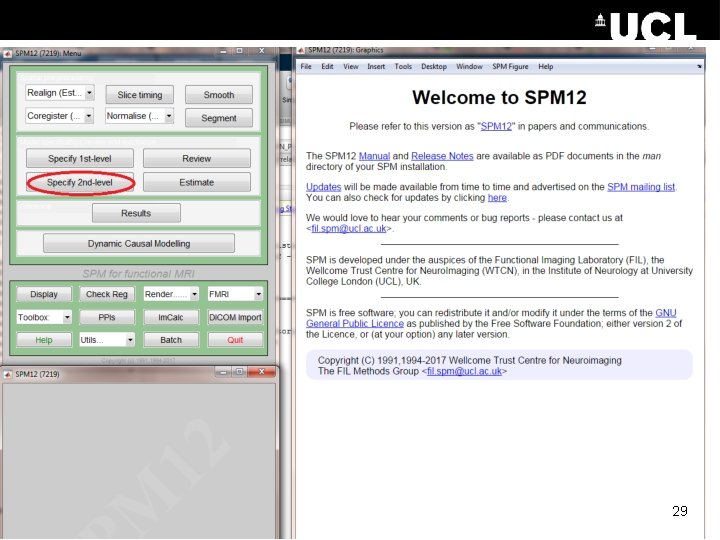Viewport: 720px width, 540px height.
Task: Click the PPIs button
Action: 107,317
